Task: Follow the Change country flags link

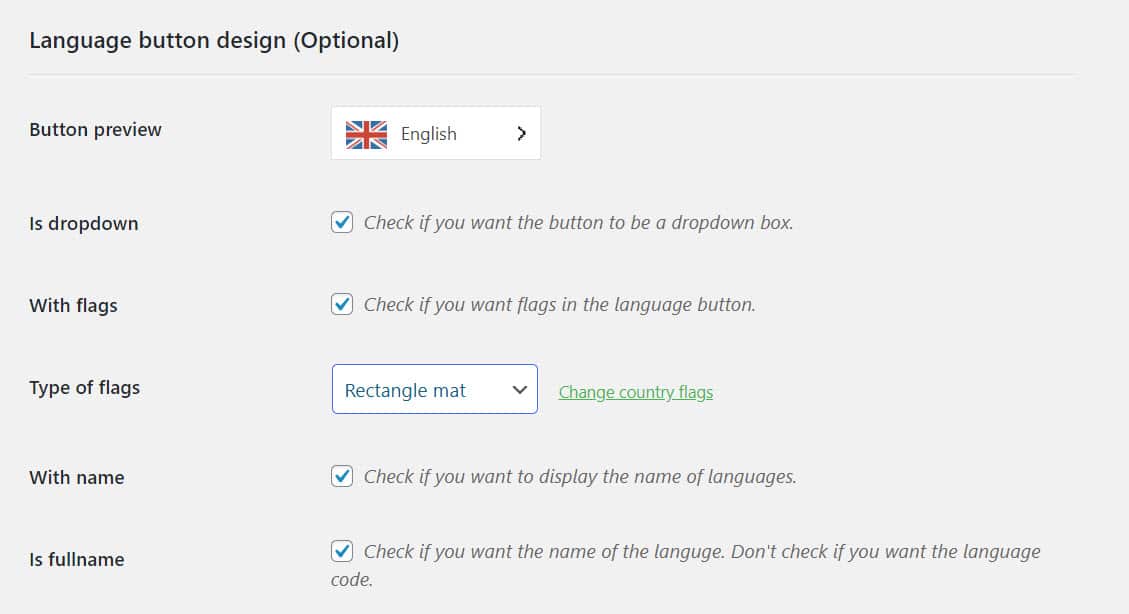Action: pyautogui.click(x=635, y=392)
